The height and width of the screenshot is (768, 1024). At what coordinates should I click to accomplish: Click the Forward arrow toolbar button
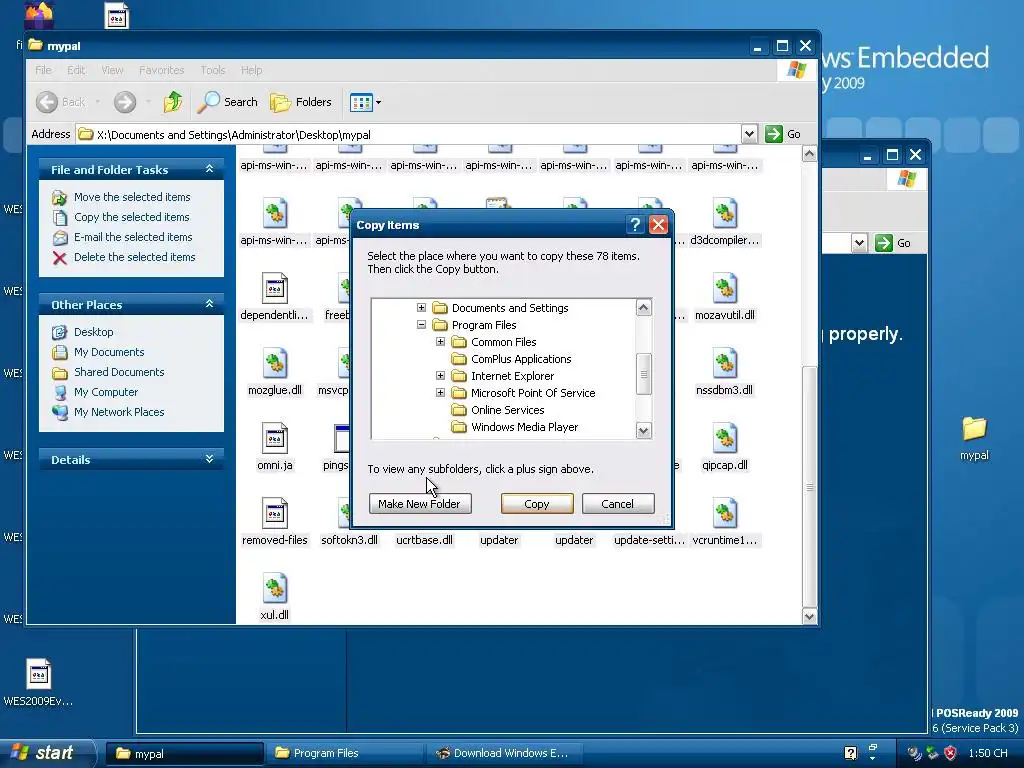tap(125, 102)
